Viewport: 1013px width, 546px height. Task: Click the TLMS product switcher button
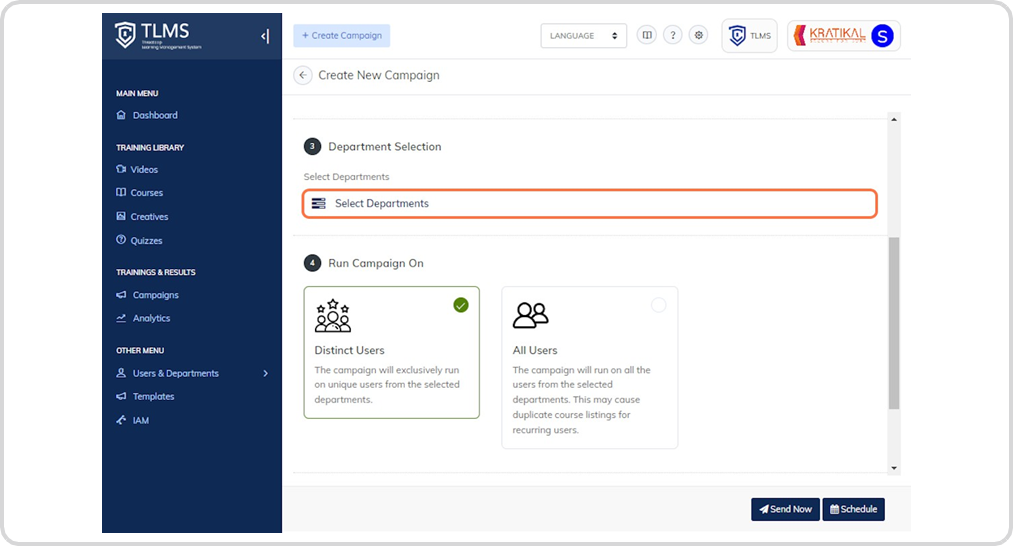pos(749,36)
